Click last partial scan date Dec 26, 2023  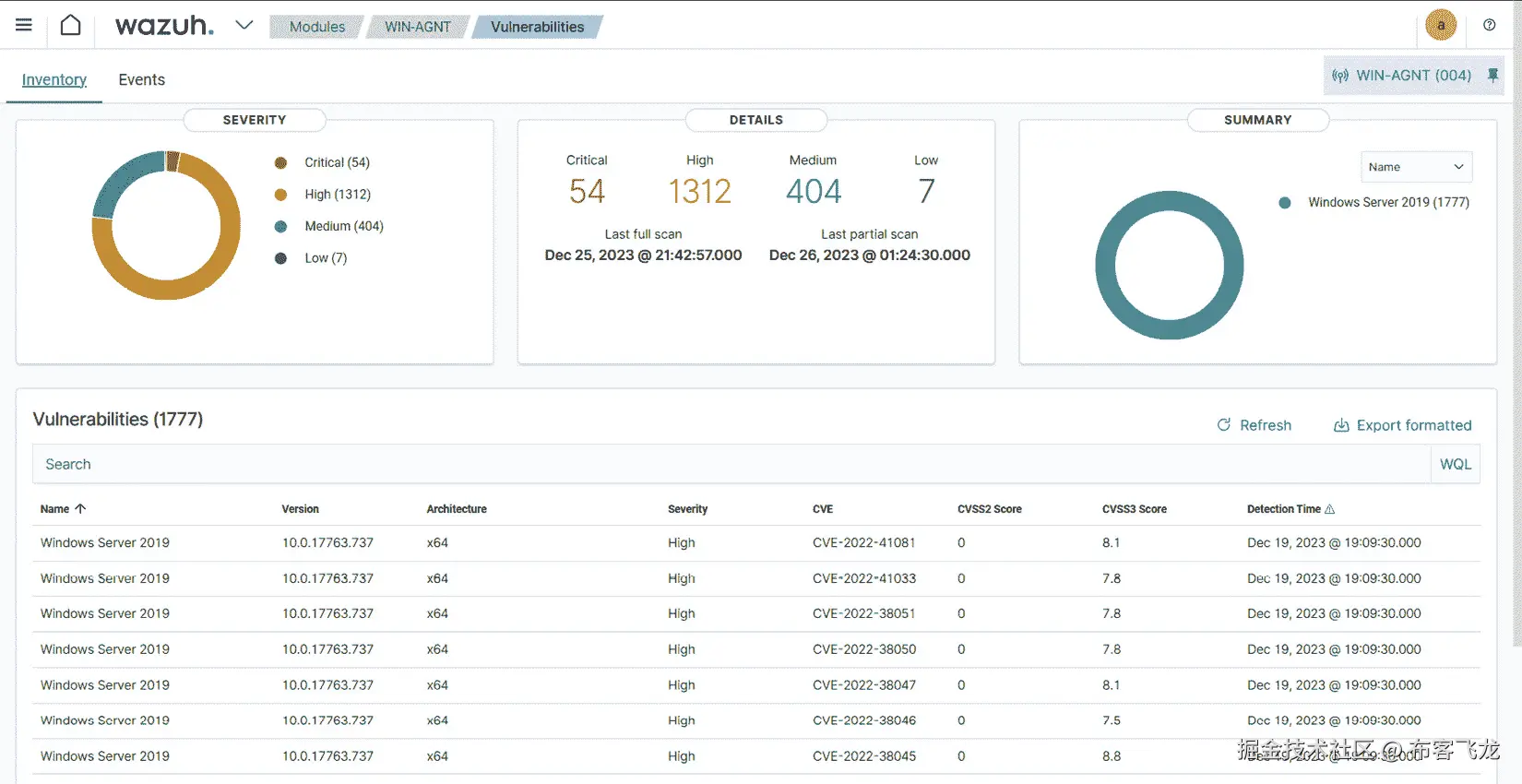(x=870, y=255)
